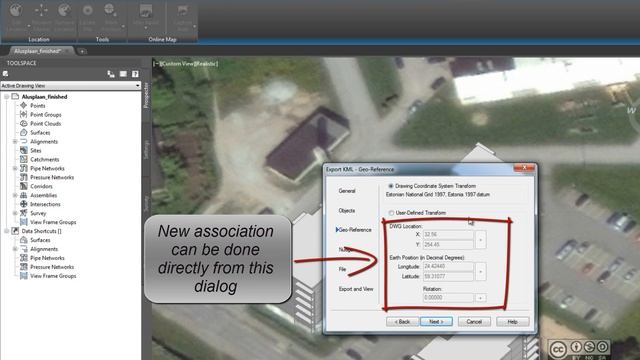The width and height of the screenshot is (640, 360).
Task: Open the Survey vertical Toolspace tab
Action: click(x=147, y=203)
